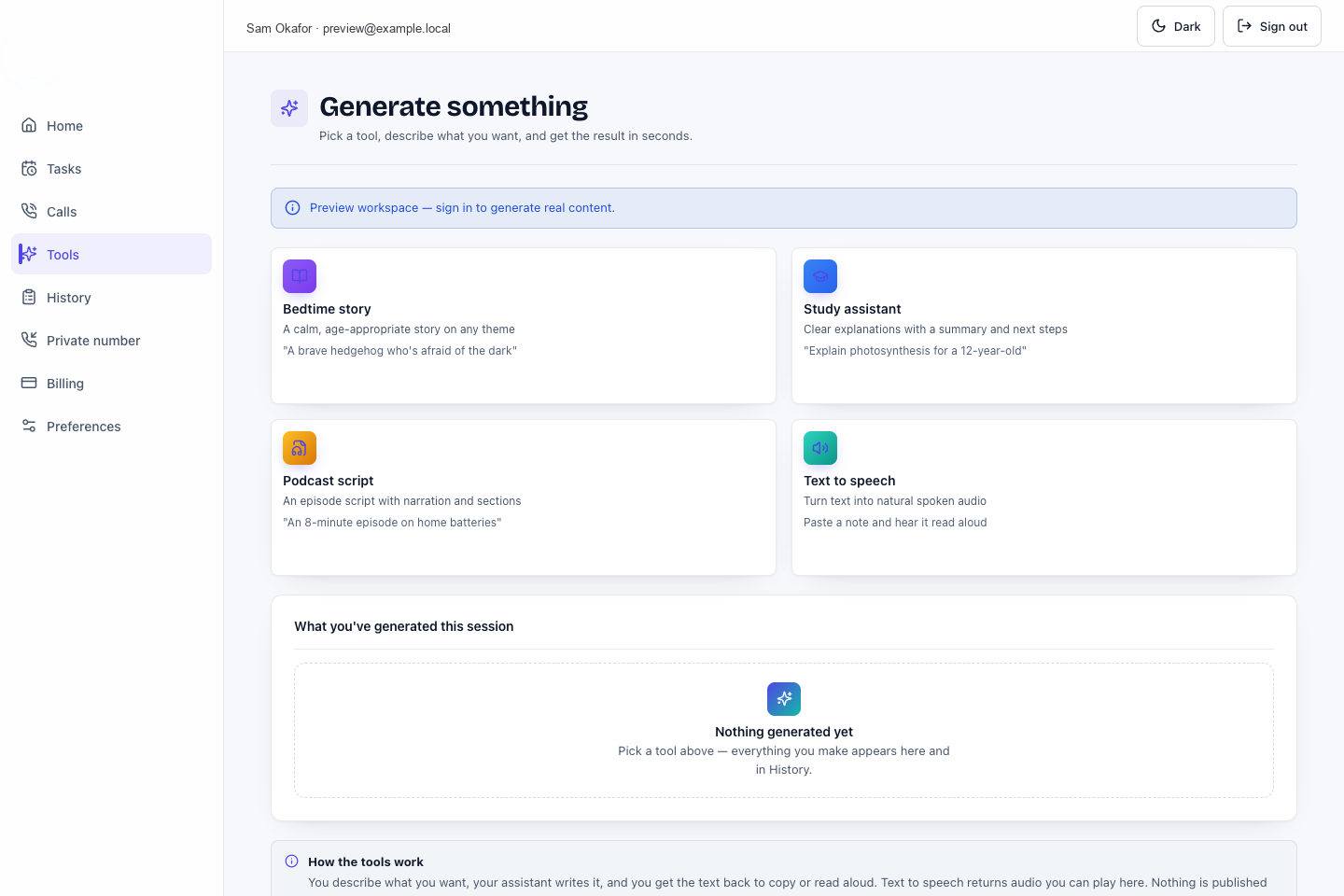Toggle Dark mode button
The height and width of the screenshot is (896, 1344).
(x=1176, y=26)
